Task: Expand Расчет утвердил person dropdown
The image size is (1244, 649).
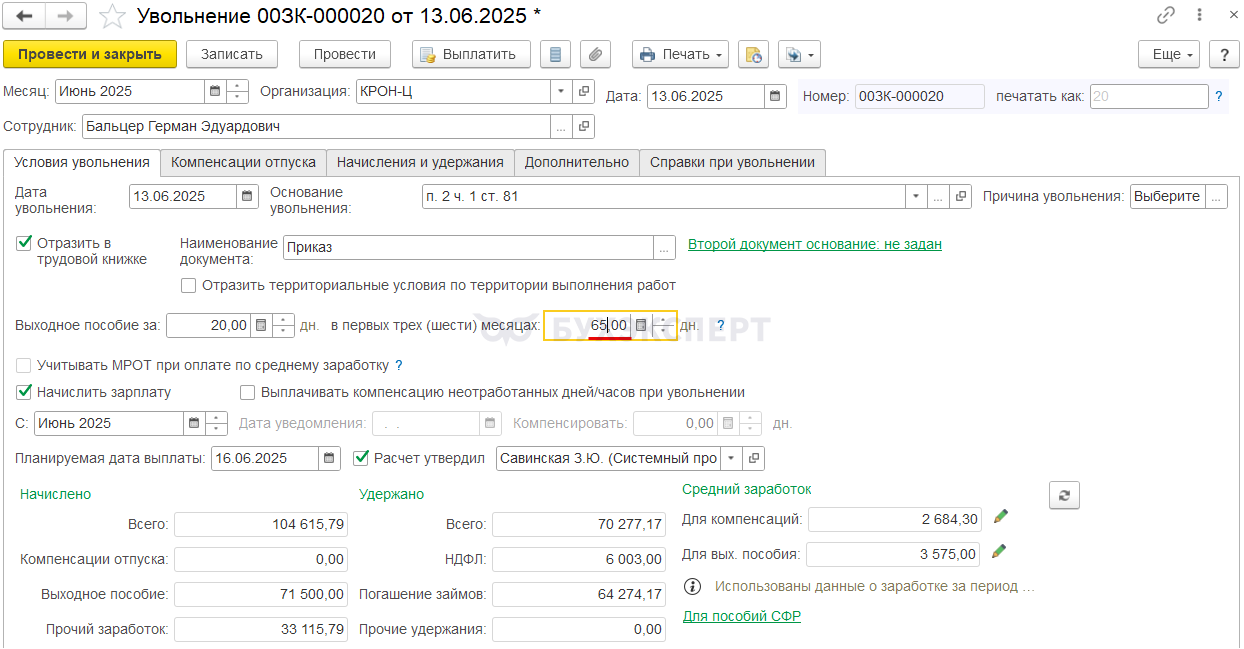Action: (732, 458)
